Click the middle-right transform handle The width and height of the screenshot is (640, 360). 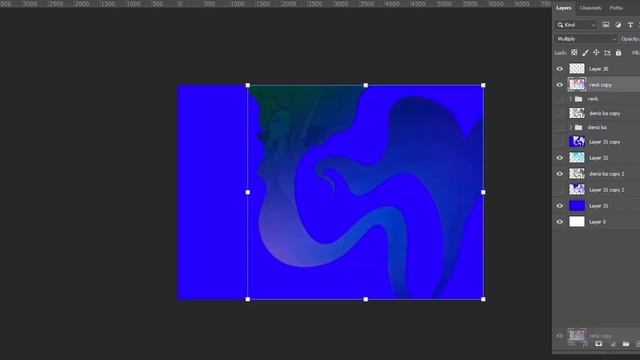click(x=483, y=192)
